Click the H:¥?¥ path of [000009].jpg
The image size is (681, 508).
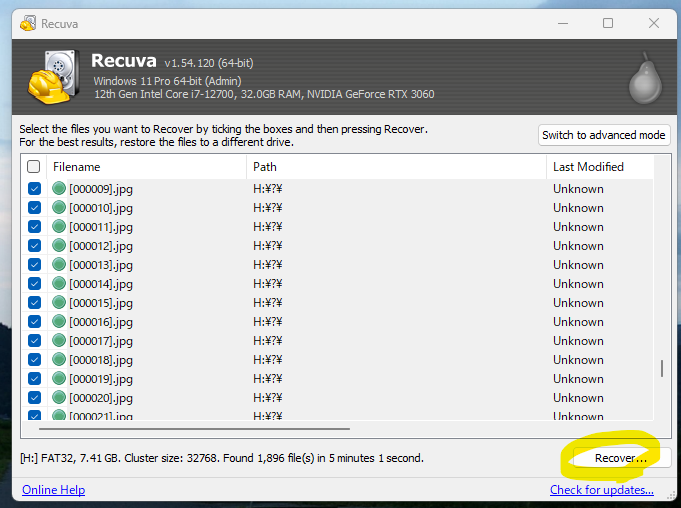[x=268, y=188]
